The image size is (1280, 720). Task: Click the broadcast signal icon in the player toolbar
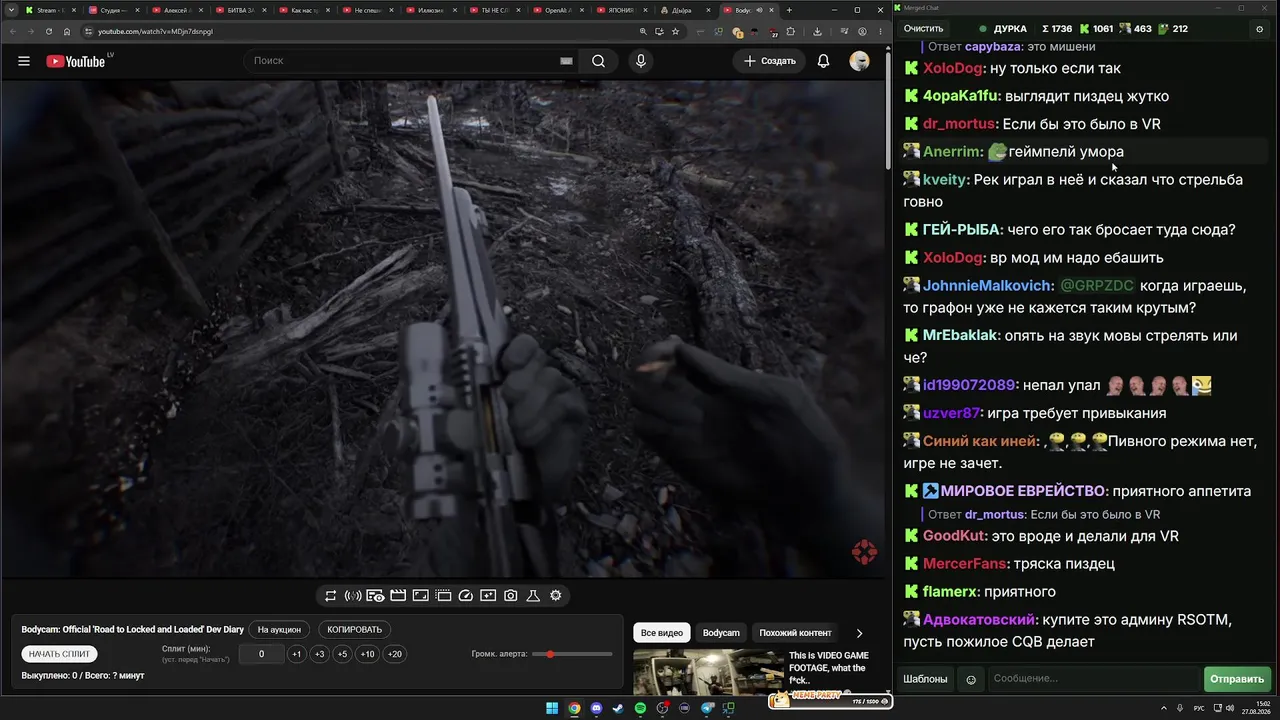(353, 596)
